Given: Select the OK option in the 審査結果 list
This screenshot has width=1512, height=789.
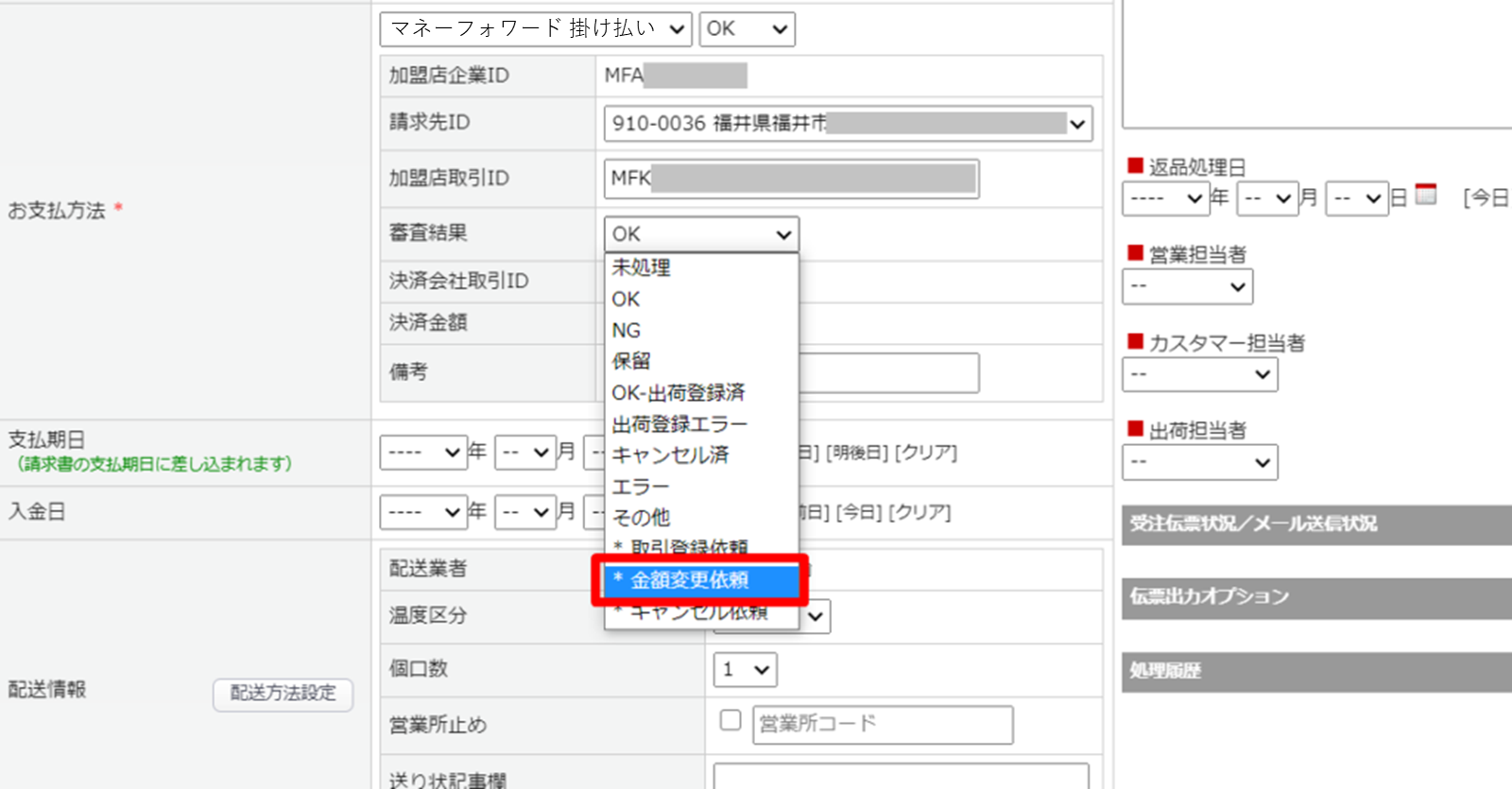Looking at the screenshot, I should pos(701,299).
